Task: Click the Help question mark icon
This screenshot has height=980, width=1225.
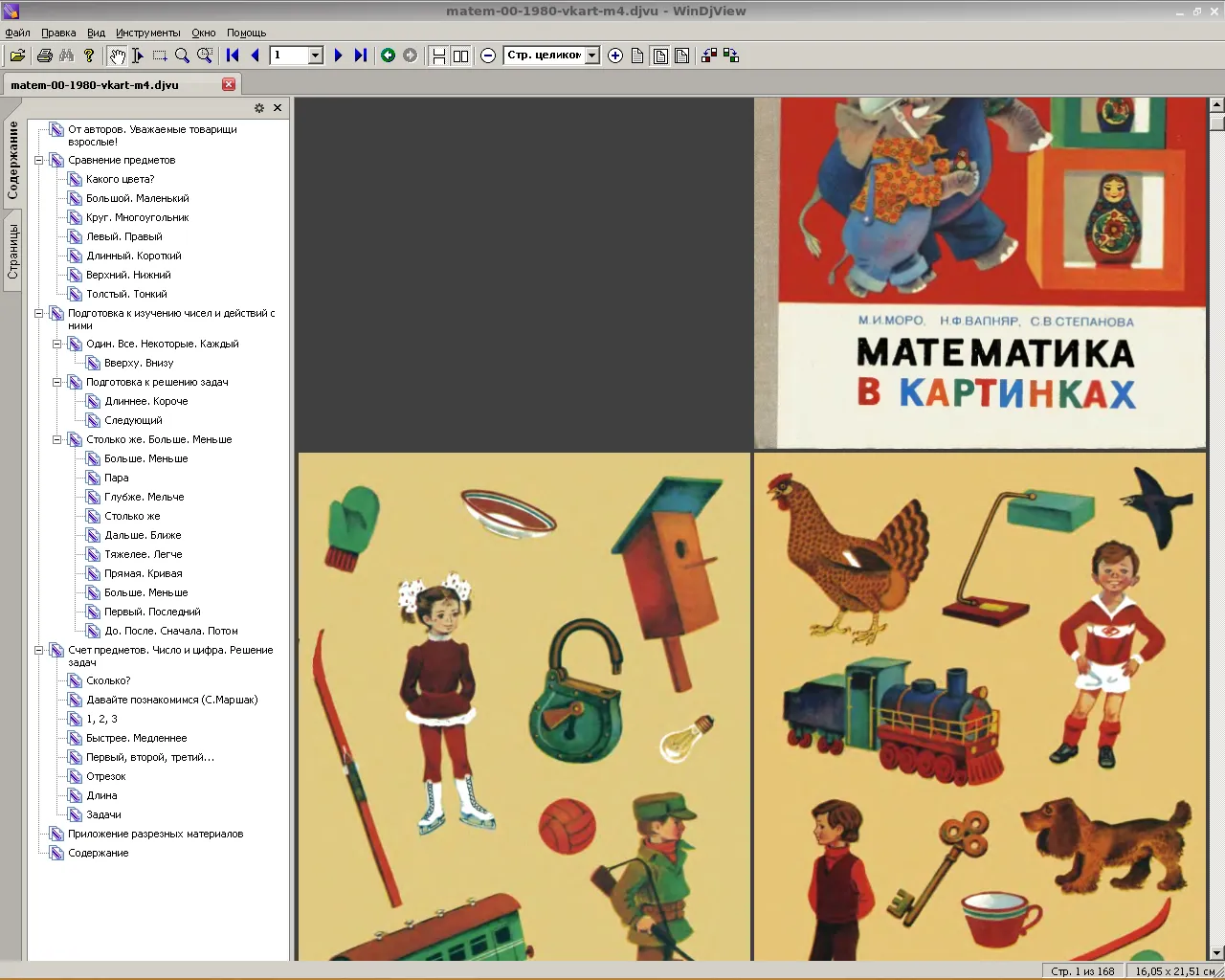Action: [x=89, y=56]
